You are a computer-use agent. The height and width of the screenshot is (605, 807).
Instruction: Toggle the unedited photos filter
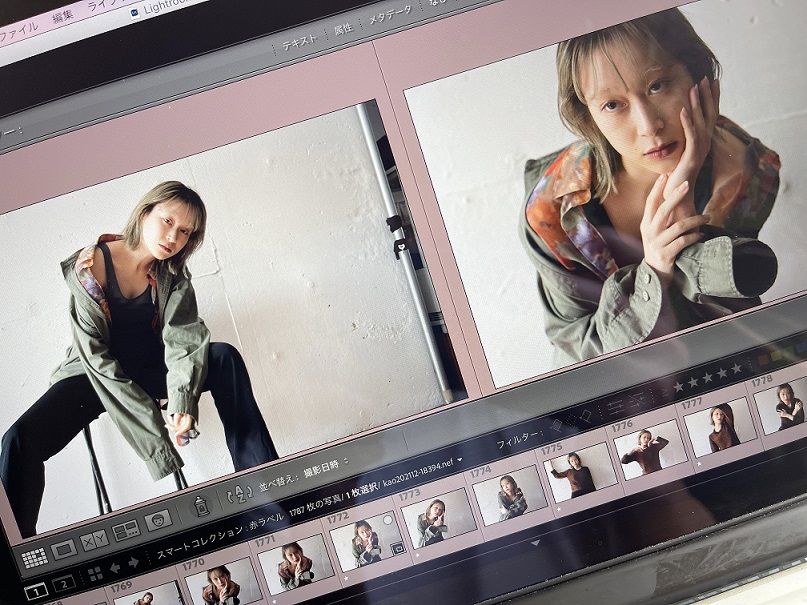(637, 399)
